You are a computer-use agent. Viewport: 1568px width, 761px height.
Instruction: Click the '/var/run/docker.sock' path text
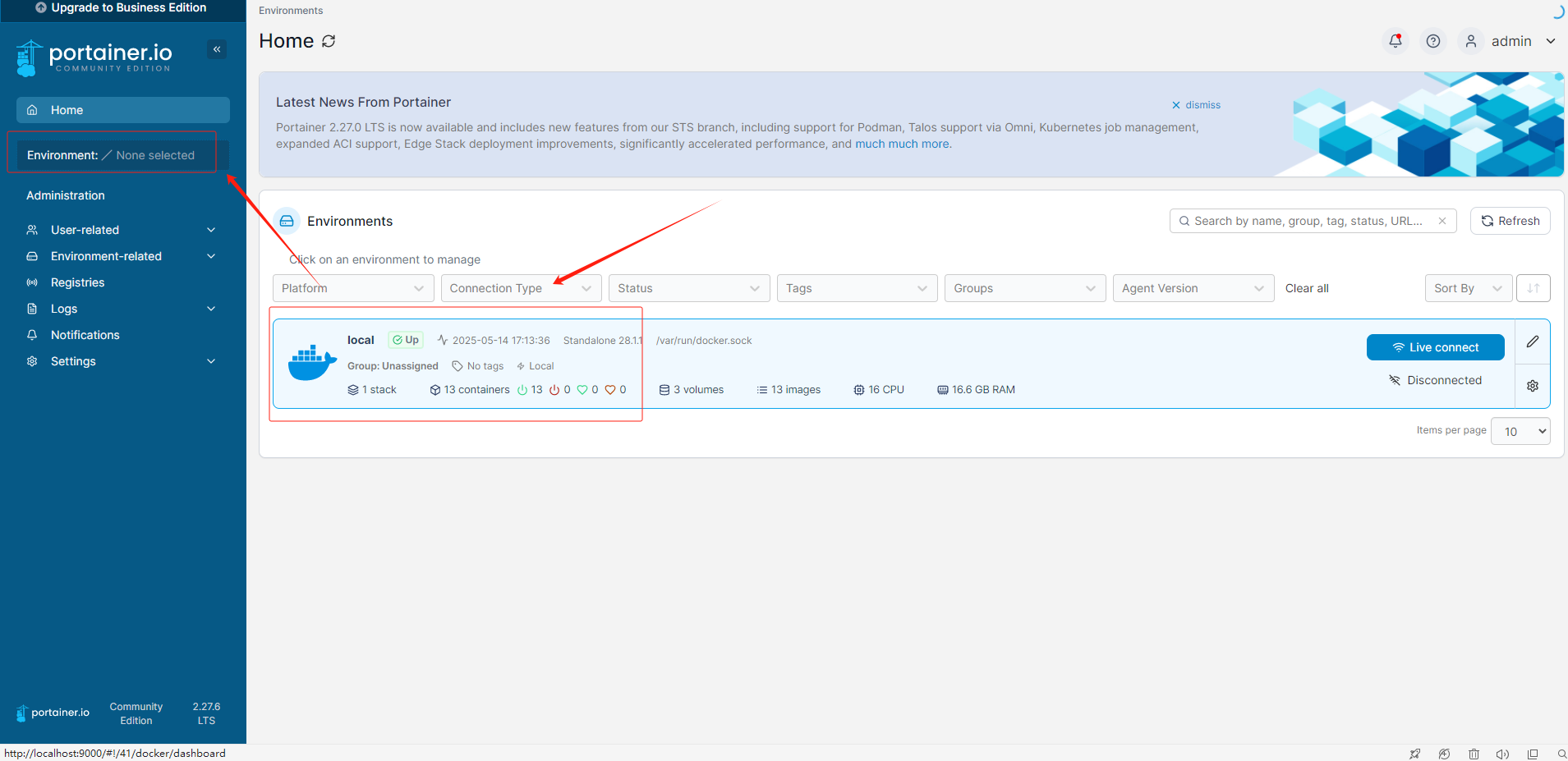click(704, 341)
